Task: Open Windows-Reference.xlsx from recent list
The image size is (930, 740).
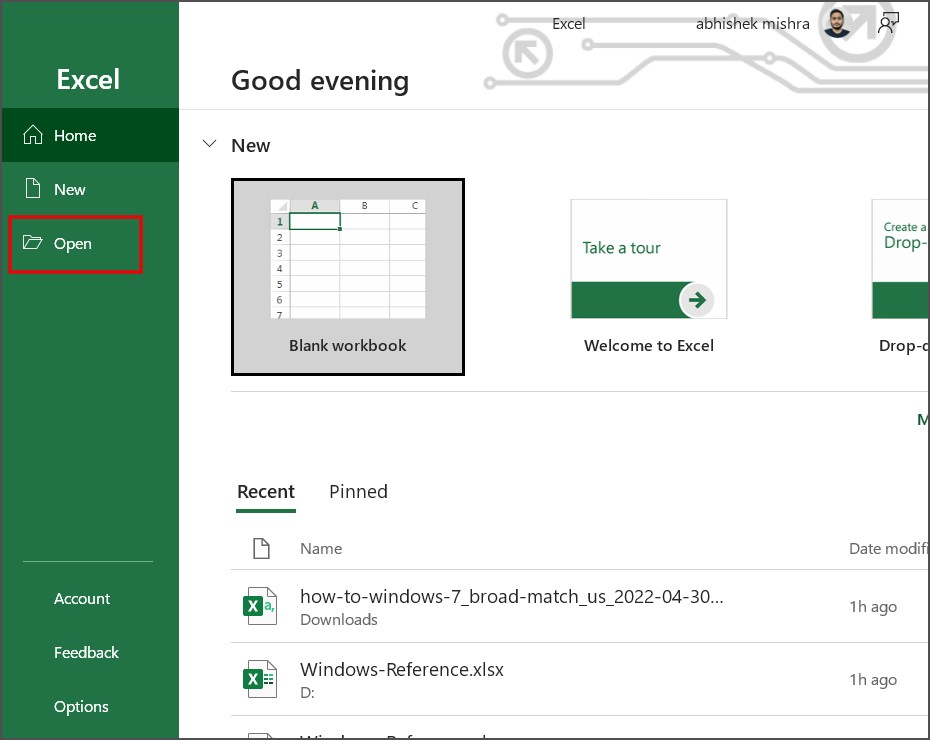Action: [402, 670]
